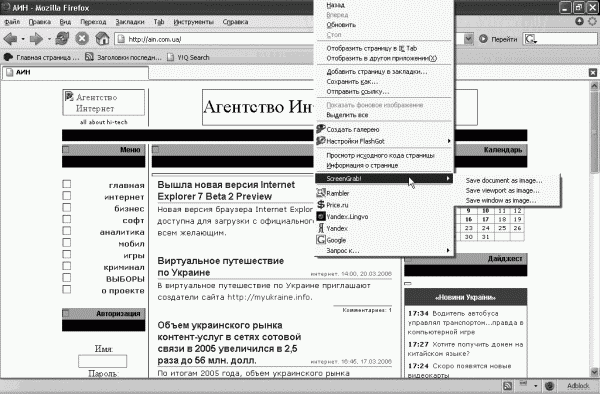The width and height of the screenshot is (600, 394).
Task: Open the myukraine.info link
Action: 270,297
